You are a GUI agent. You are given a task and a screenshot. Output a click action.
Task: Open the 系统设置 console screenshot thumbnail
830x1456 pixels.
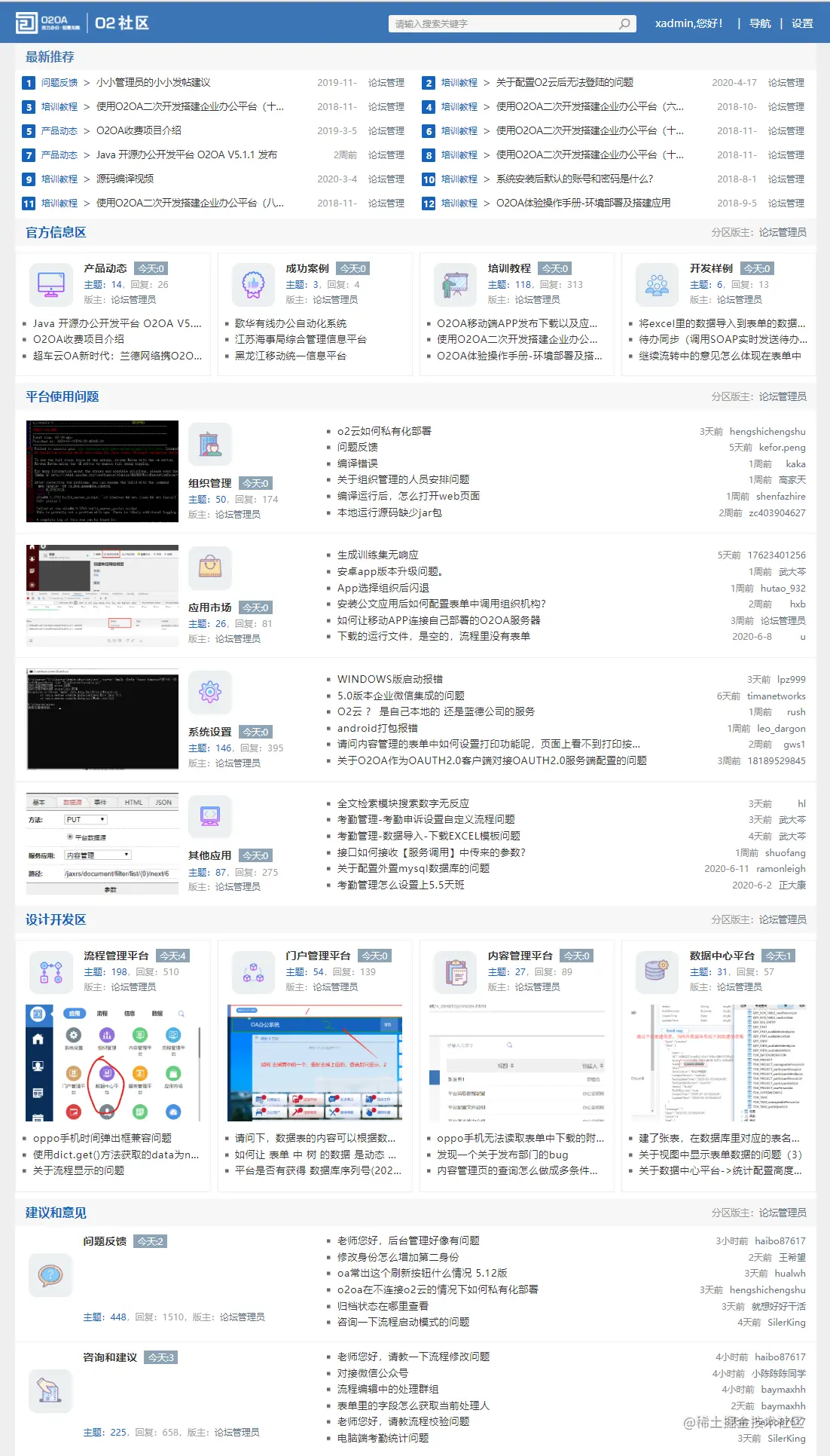coord(102,719)
